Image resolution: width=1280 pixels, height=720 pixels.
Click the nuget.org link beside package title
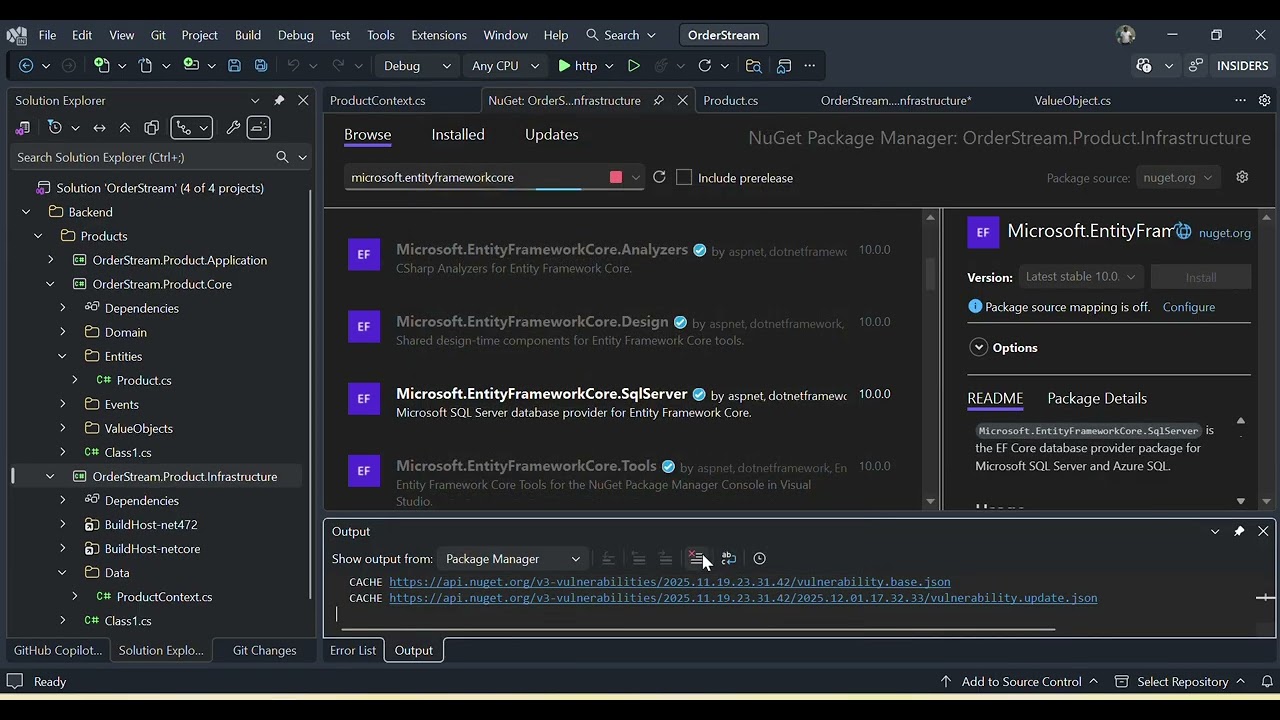click(x=1225, y=232)
